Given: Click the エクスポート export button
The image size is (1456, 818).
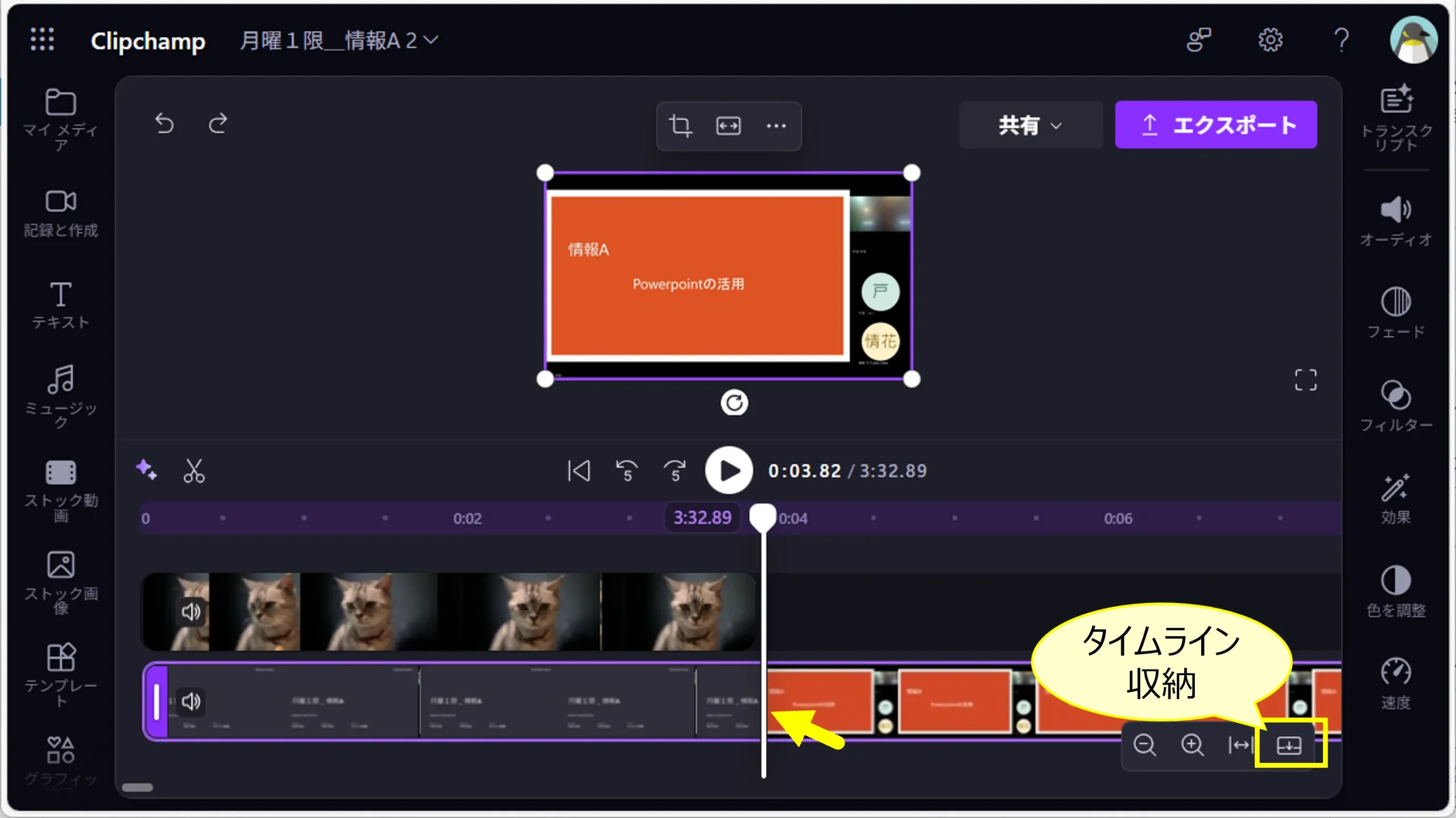Looking at the screenshot, I should [1216, 125].
